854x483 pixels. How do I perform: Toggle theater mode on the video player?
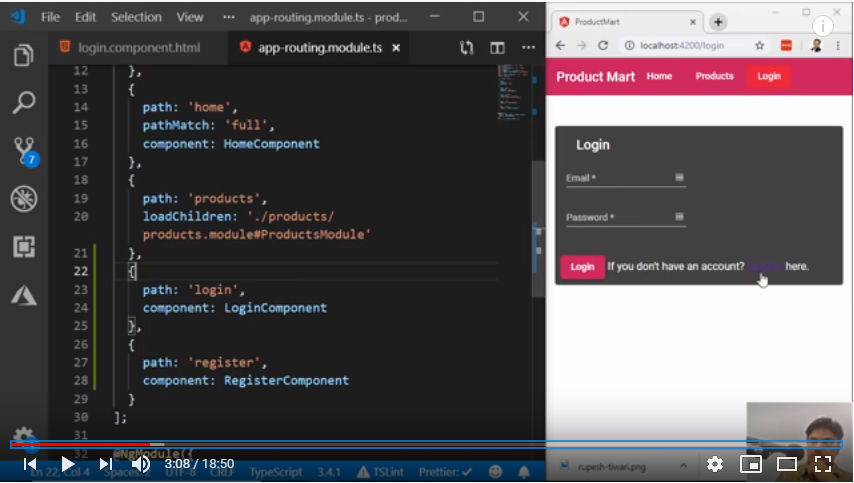787,464
